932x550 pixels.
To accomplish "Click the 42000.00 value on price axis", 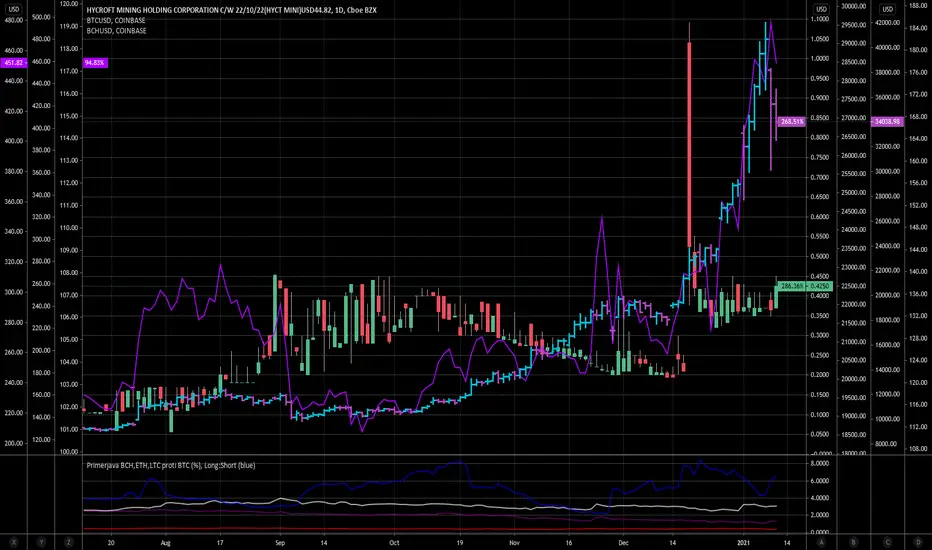I will click(888, 23).
